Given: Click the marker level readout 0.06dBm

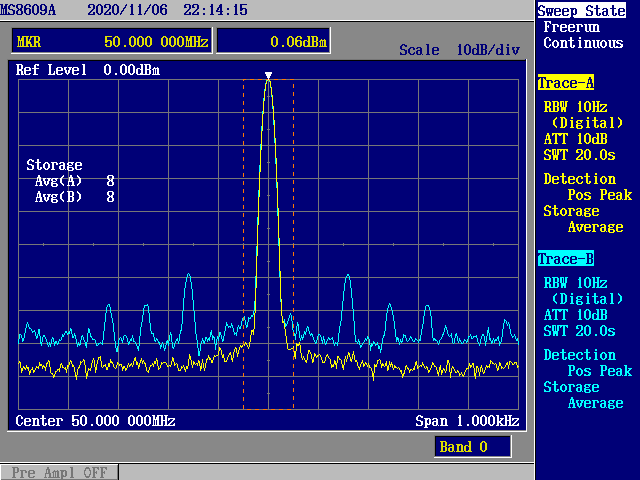Looking at the screenshot, I should (298, 42).
